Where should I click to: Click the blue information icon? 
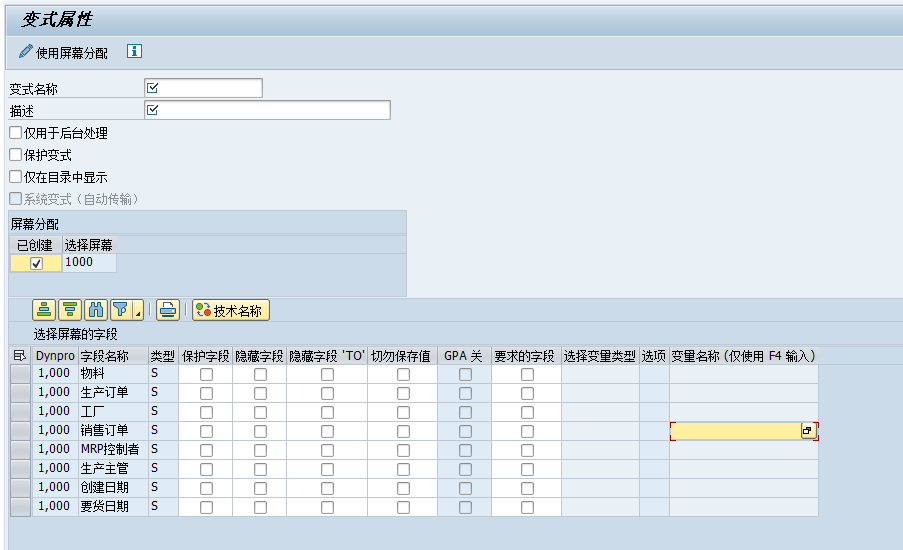click(x=134, y=52)
